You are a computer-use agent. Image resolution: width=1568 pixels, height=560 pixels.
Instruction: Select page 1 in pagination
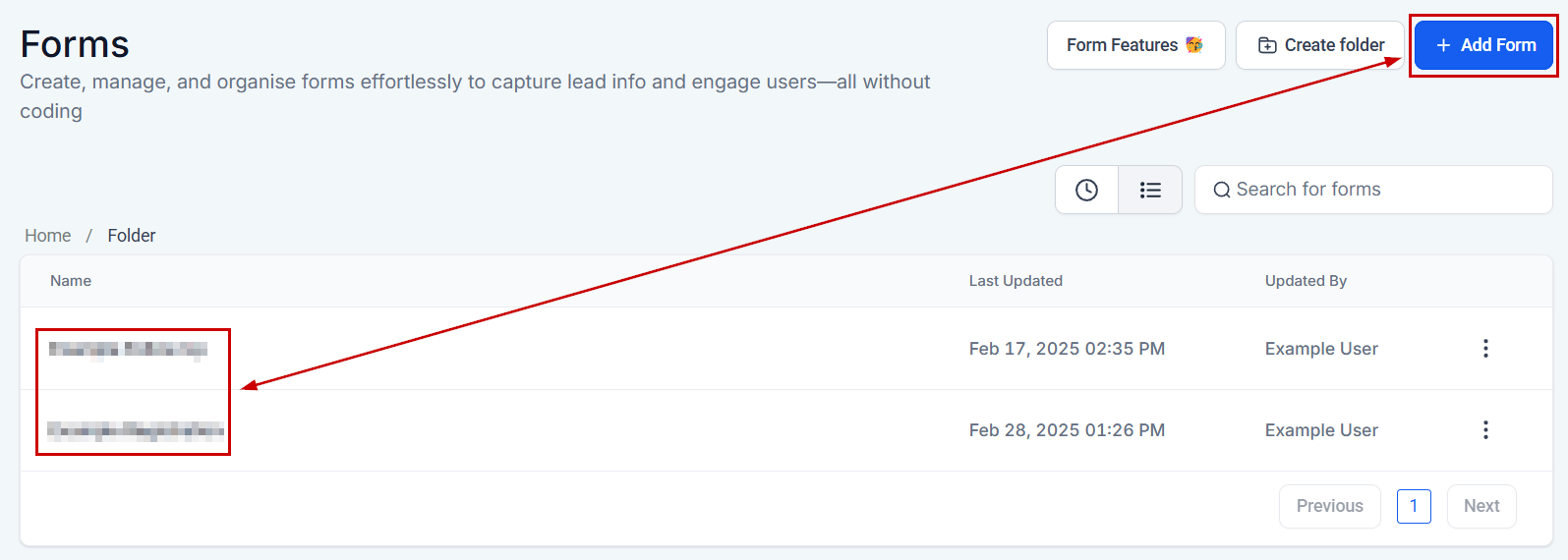point(1414,506)
